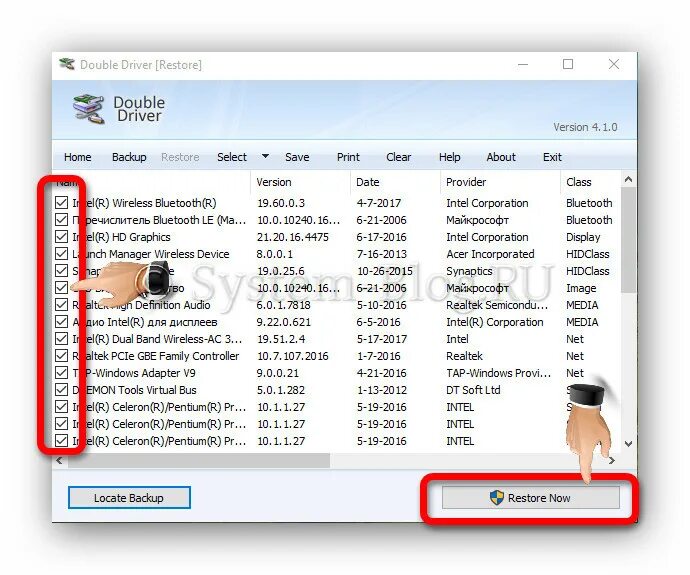Image resolution: width=690 pixels, height=575 pixels.
Task: Select provider cell Realtek Semicondu...
Action: 497,305
